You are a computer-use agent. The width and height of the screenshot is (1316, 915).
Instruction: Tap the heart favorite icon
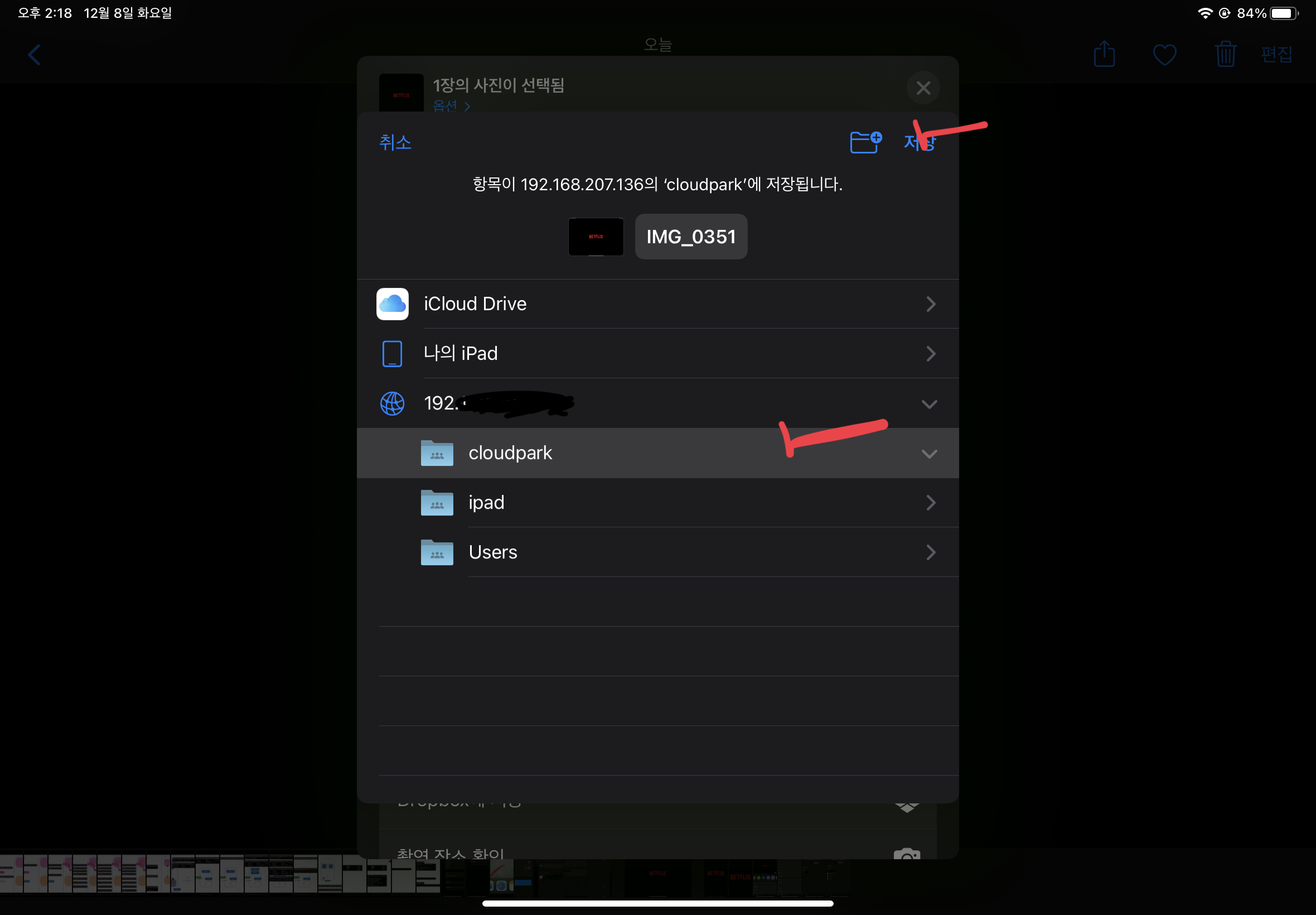click(x=1164, y=55)
